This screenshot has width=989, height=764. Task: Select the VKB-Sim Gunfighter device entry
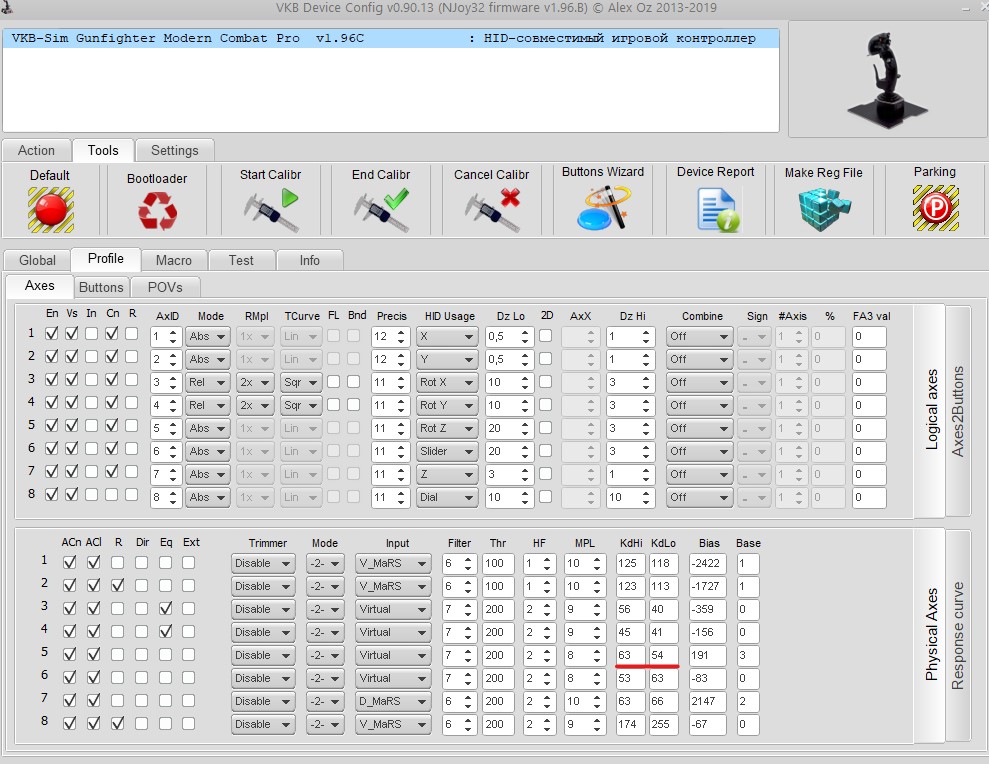390,38
